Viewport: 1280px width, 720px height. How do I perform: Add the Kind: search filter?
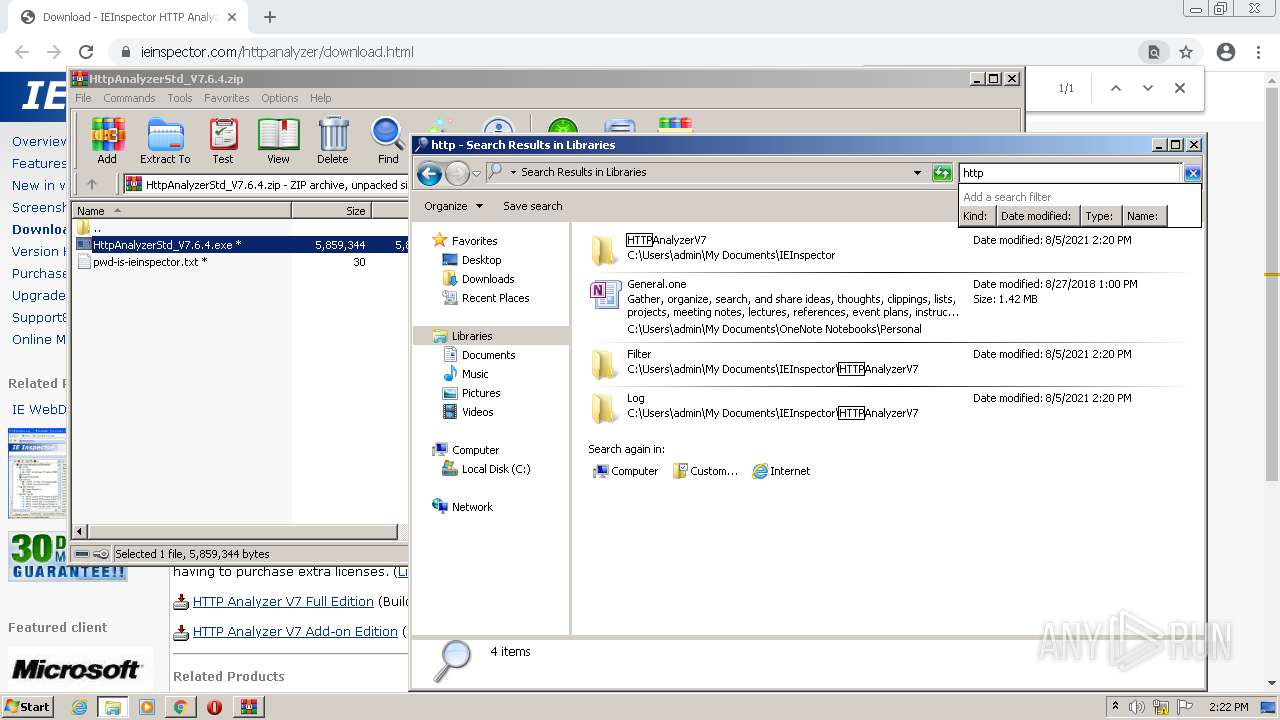click(x=976, y=216)
